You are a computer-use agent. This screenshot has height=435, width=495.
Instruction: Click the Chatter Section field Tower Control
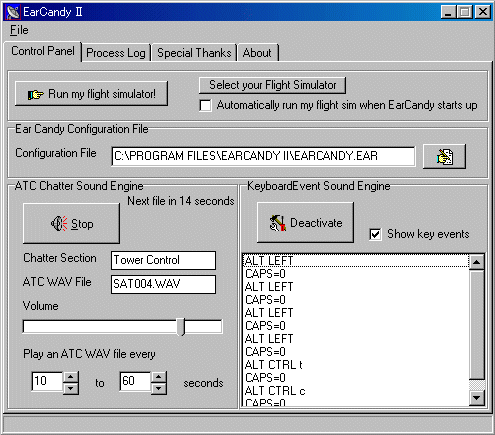point(163,260)
